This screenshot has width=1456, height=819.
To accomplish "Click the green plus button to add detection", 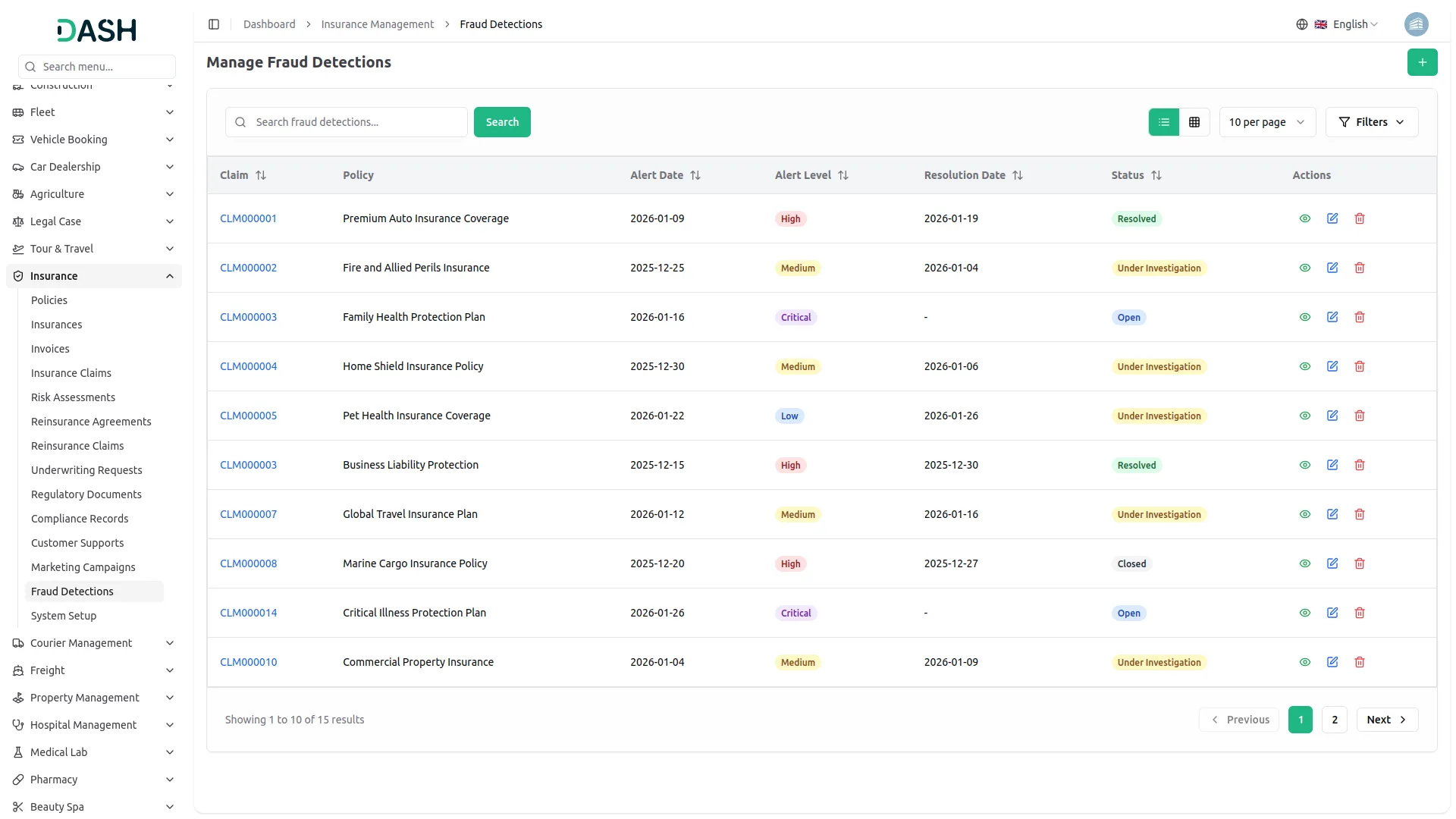I will click(x=1423, y=62).
